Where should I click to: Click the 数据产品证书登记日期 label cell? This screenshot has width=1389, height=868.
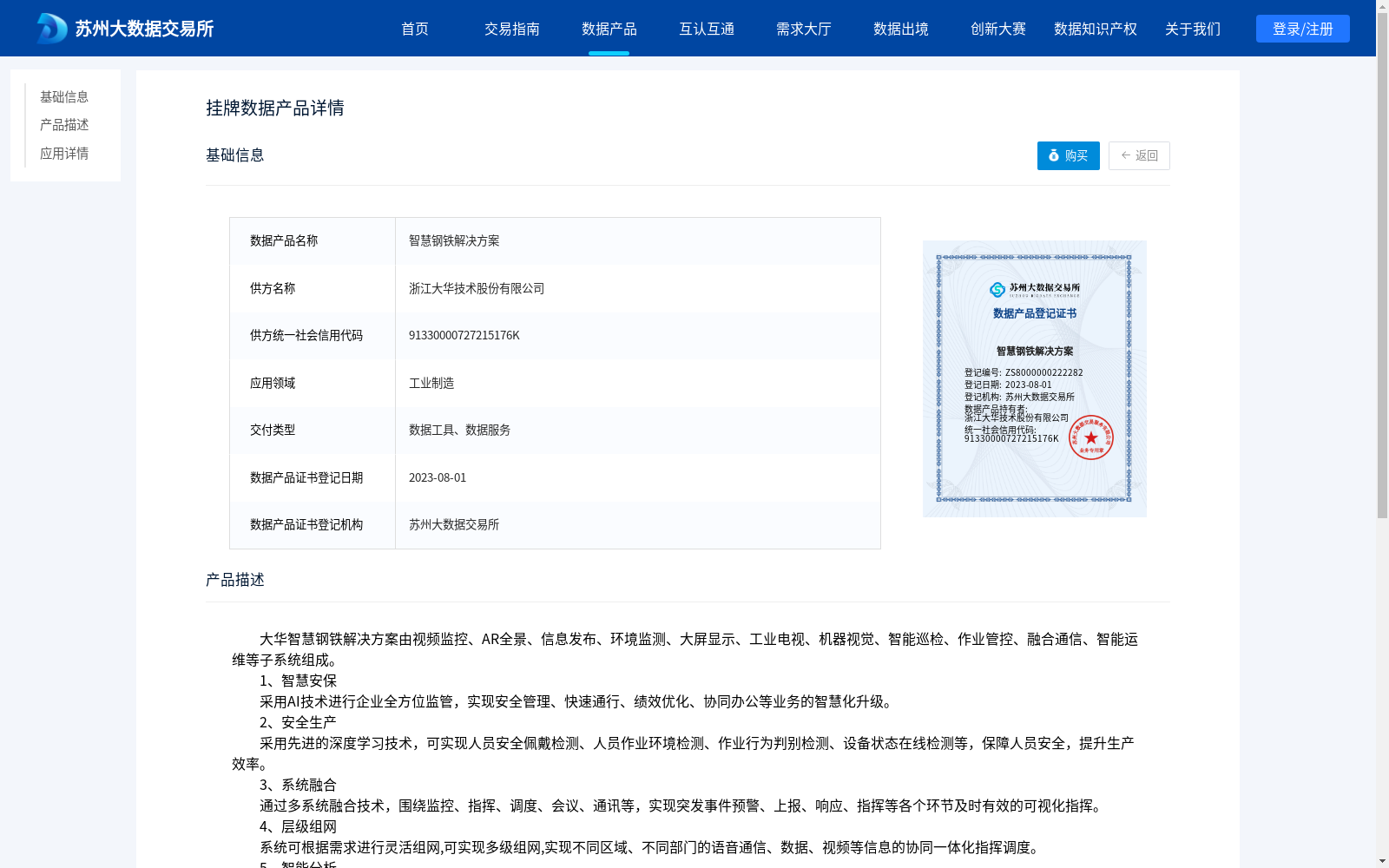coord(313,477)
